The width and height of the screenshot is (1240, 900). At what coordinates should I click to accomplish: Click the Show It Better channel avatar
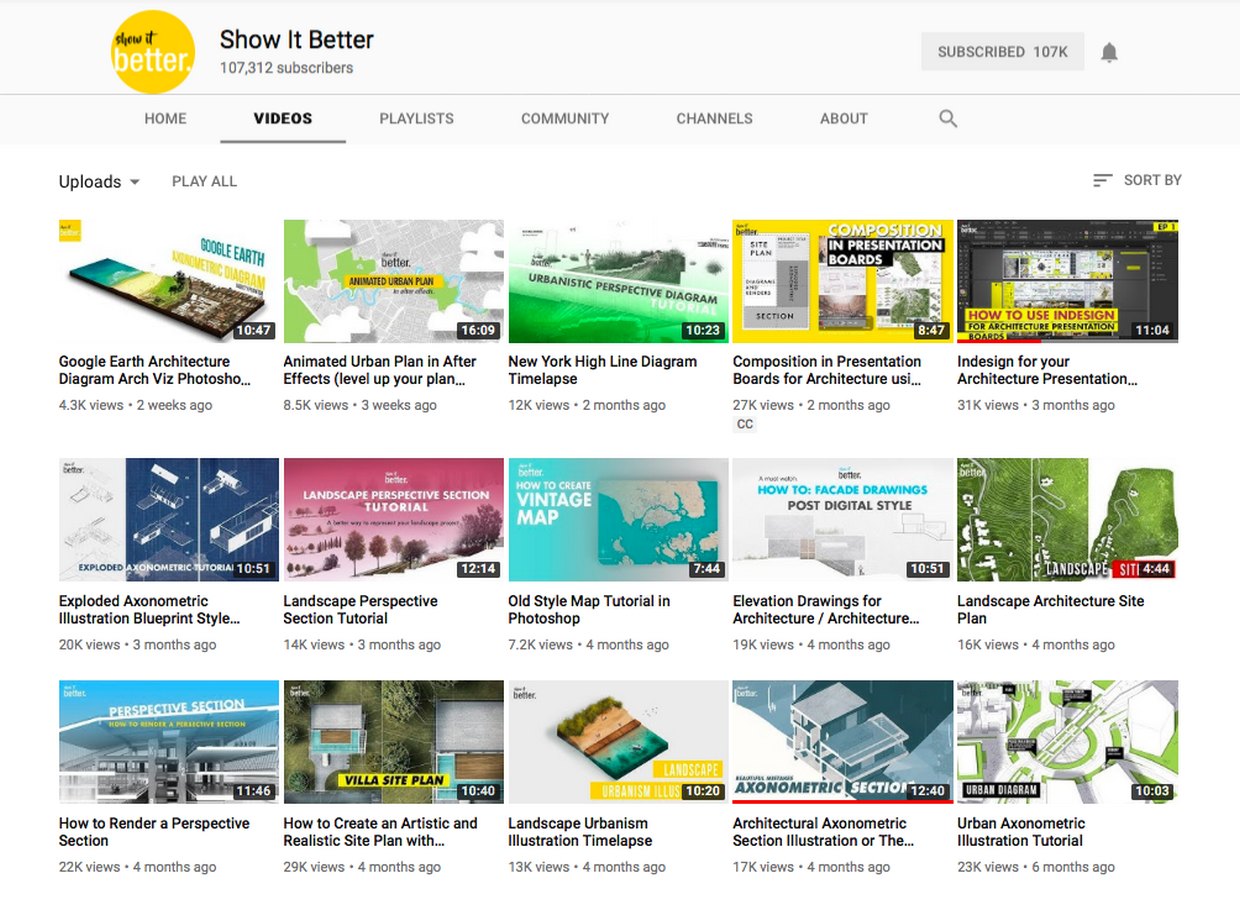153,52
